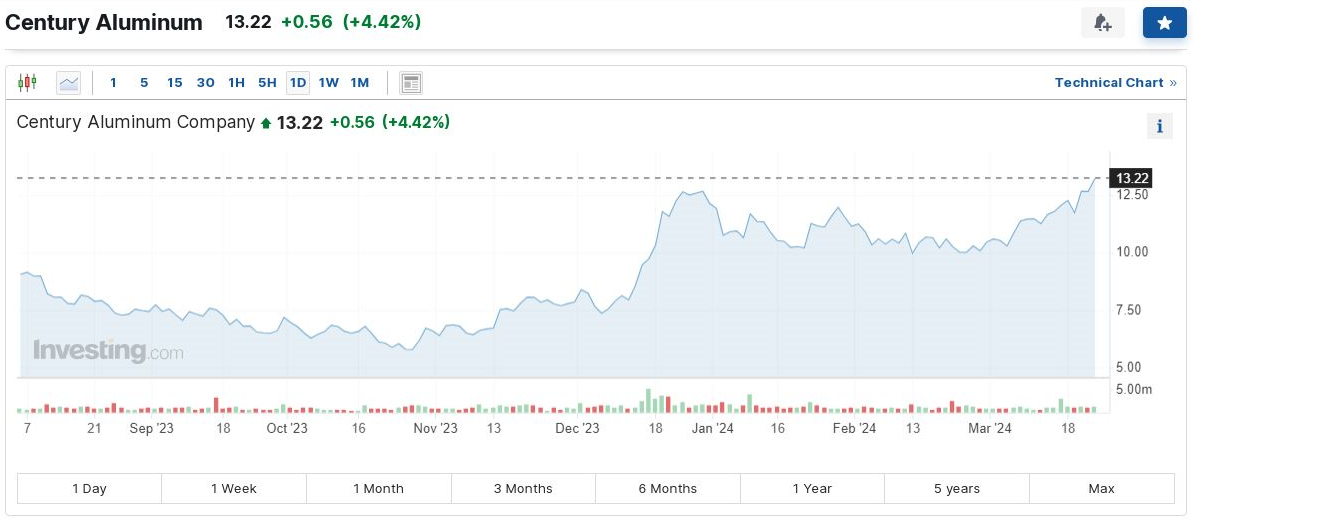The width and height of the screenshot is (1325, 521).
Task: Click the Max range button
Action: tap(1101, 489)
